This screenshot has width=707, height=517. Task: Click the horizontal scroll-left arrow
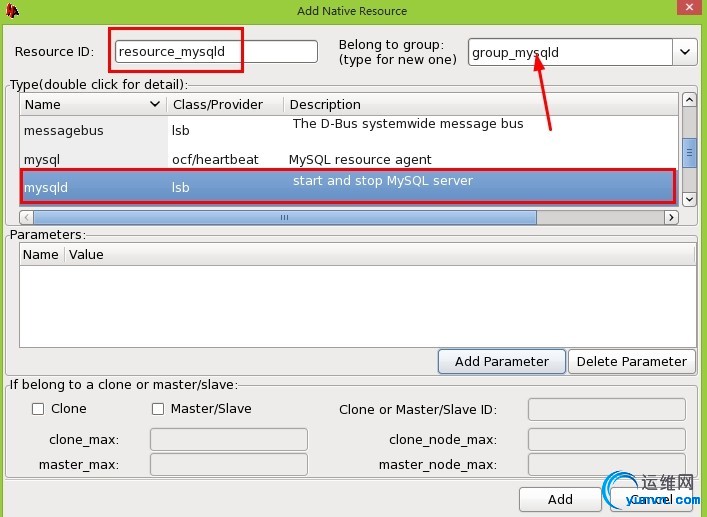coord(27,217)
